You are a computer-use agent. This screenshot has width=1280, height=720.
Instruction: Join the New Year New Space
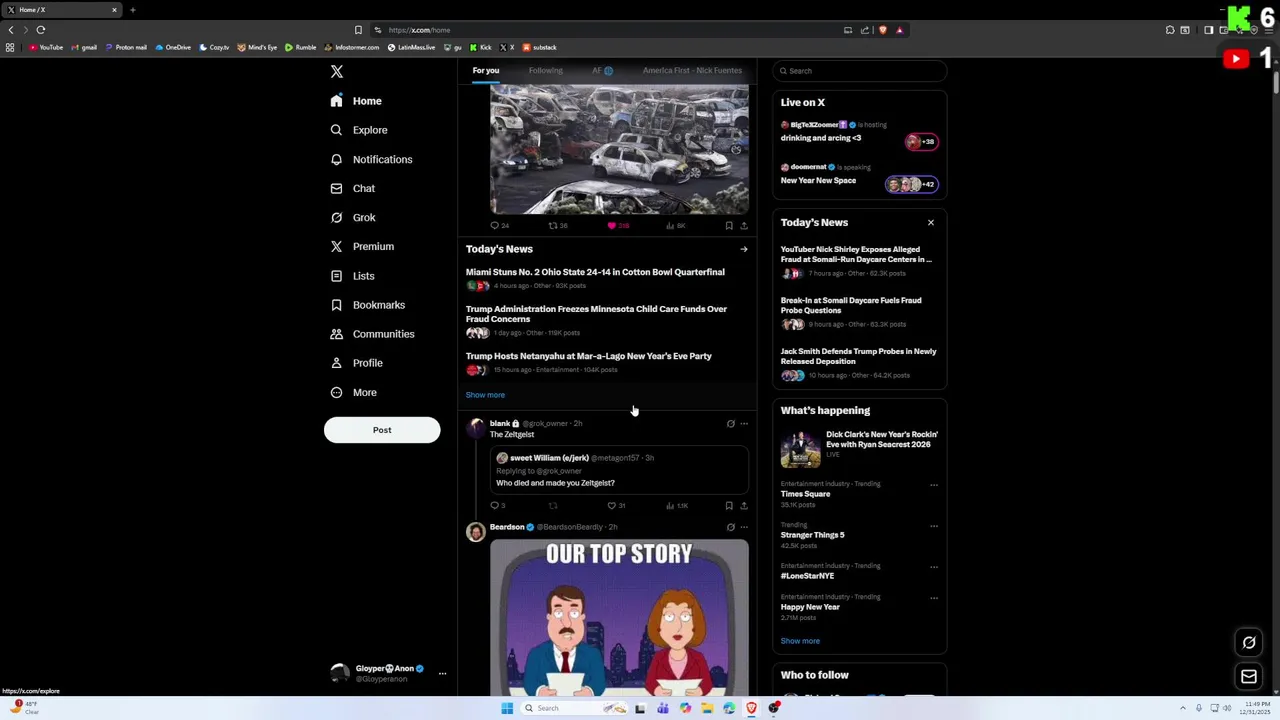tap(859, 177)
